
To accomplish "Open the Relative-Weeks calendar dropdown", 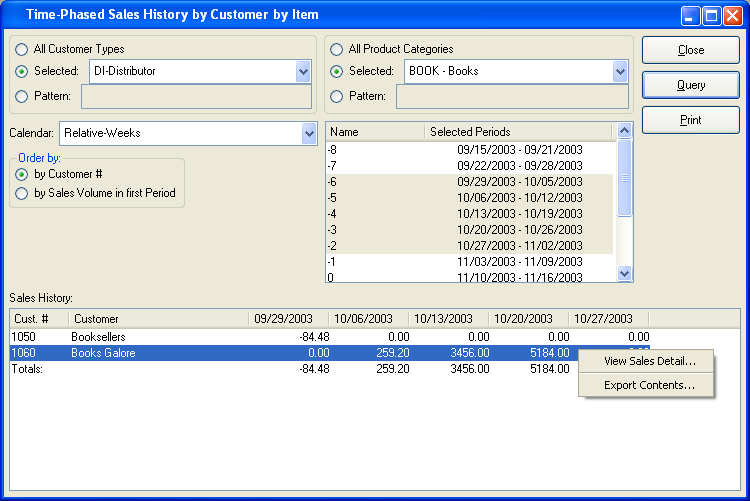I will (308, 133).
